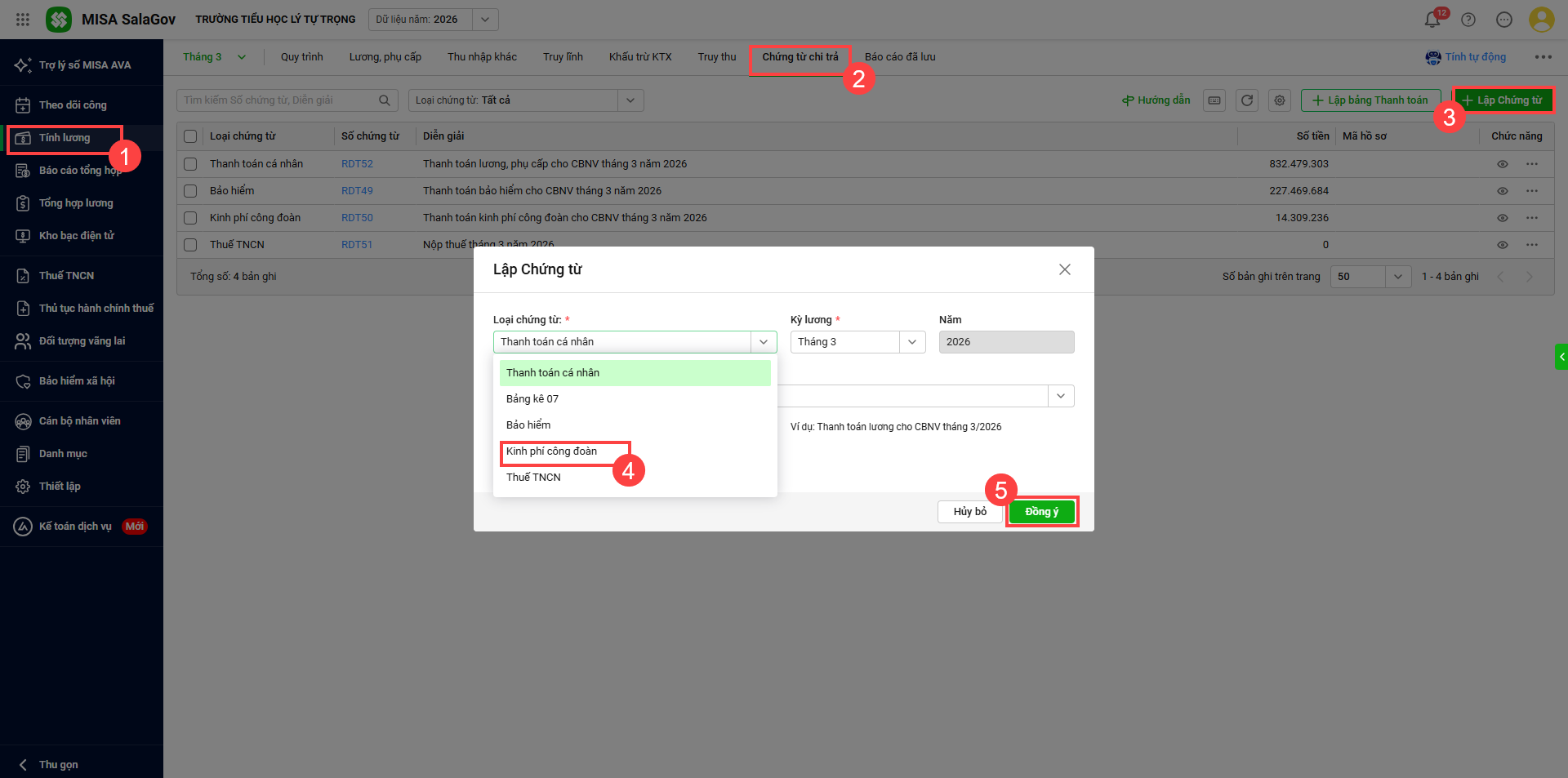Check the select-all header checkbox
Image resolution: width=1568 pixels, height=778 pixels.
(190, 136)
